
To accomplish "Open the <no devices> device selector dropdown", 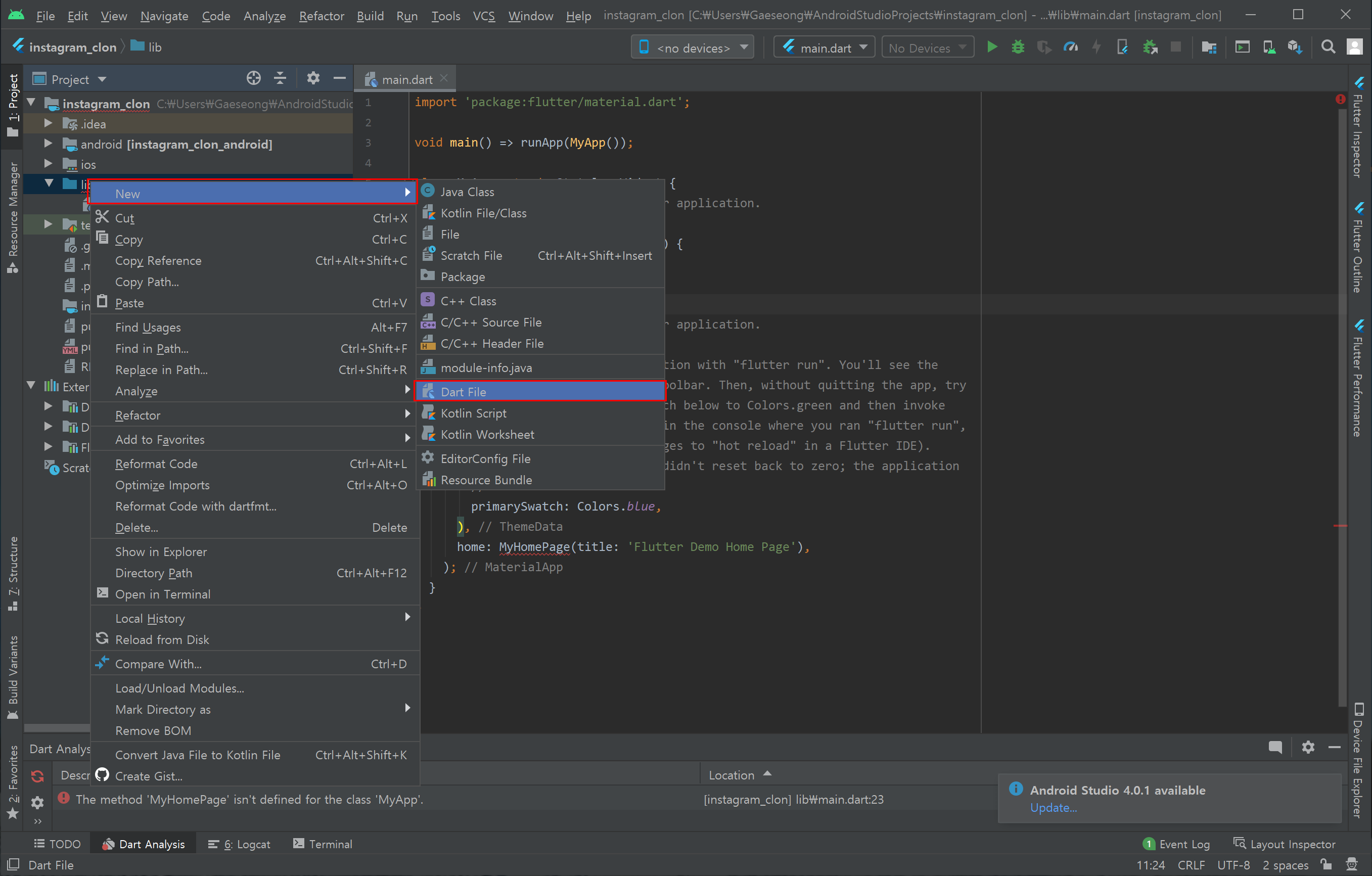I will click(693, 48).
